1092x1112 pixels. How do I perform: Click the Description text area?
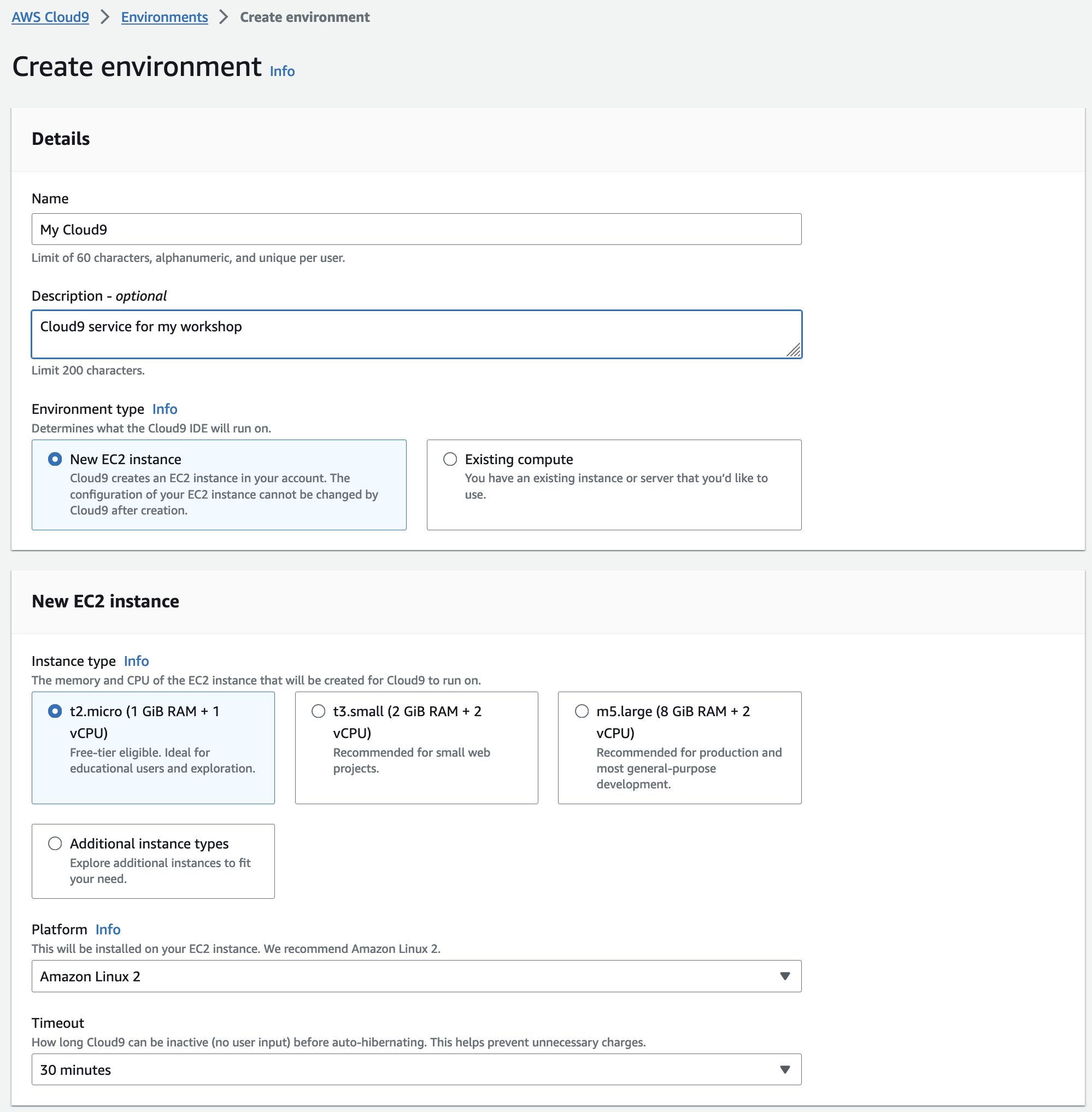click(416, 335)
